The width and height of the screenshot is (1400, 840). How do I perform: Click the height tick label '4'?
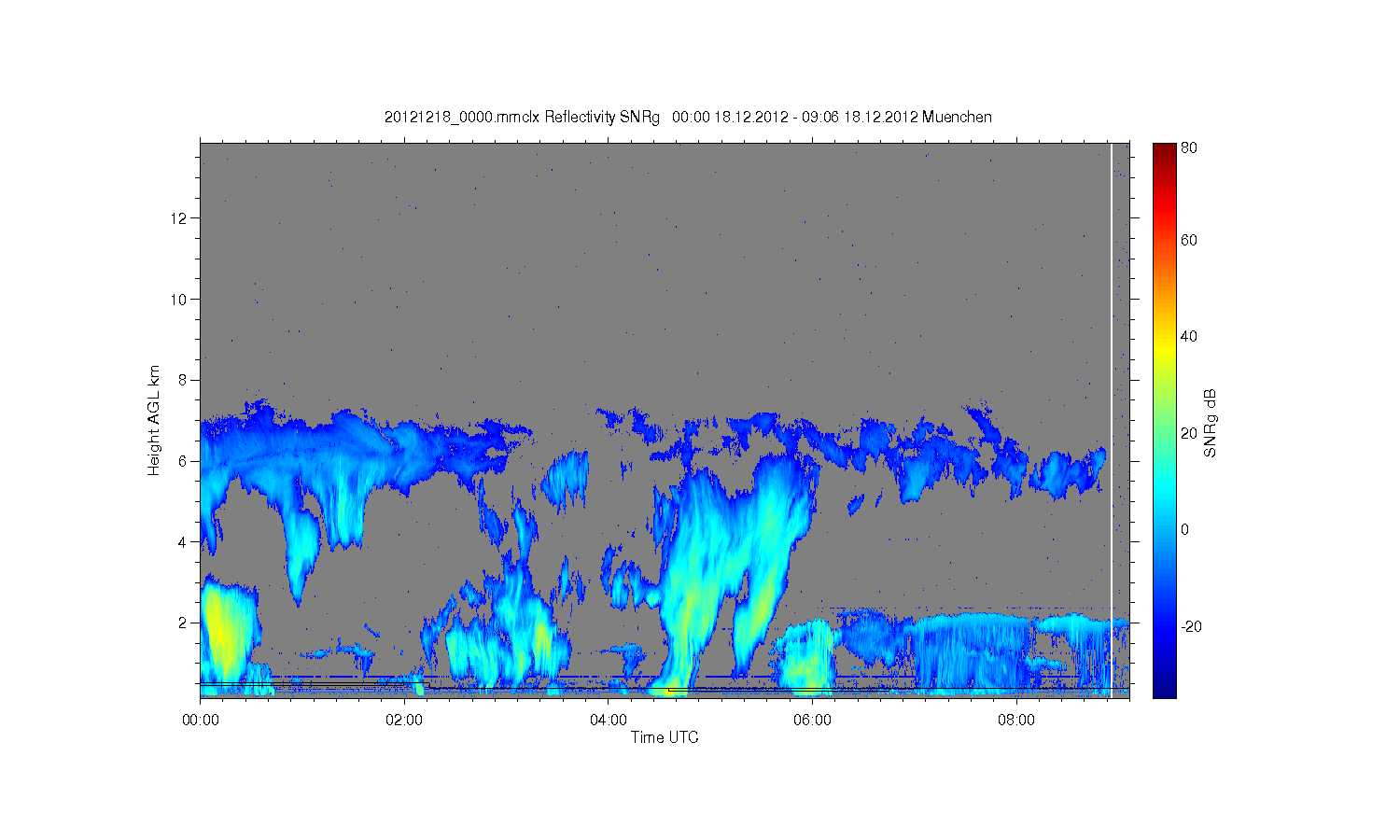(x=184, y=541)
